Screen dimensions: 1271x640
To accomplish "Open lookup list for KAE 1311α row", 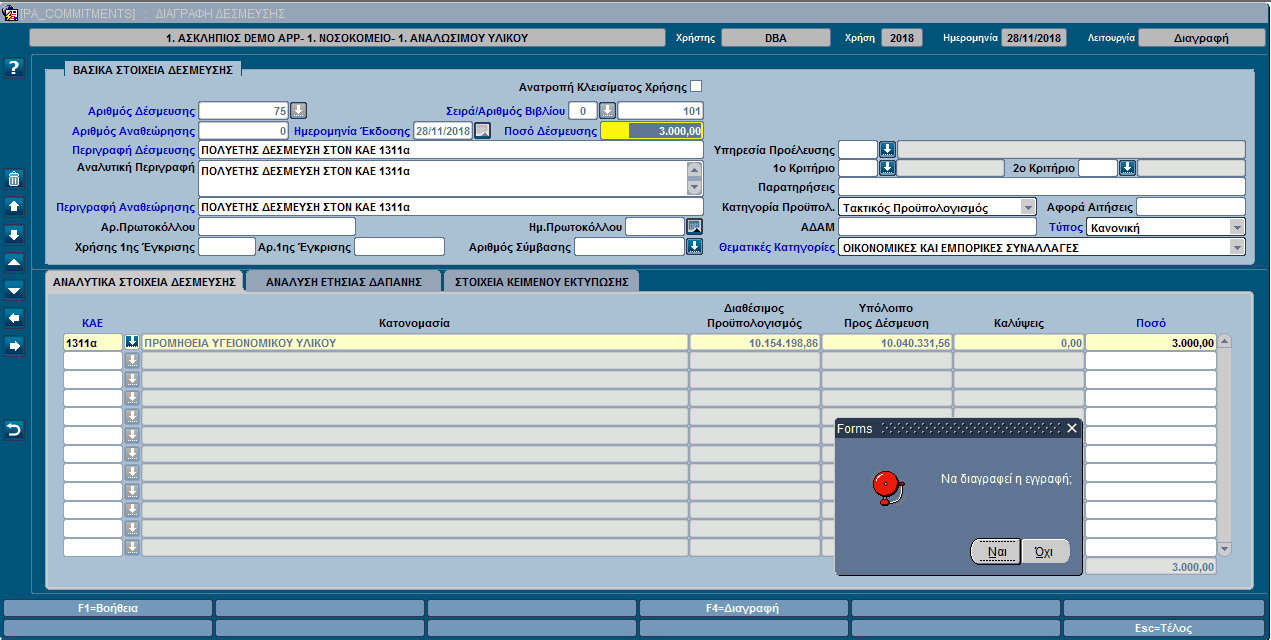I will point(132,342).
